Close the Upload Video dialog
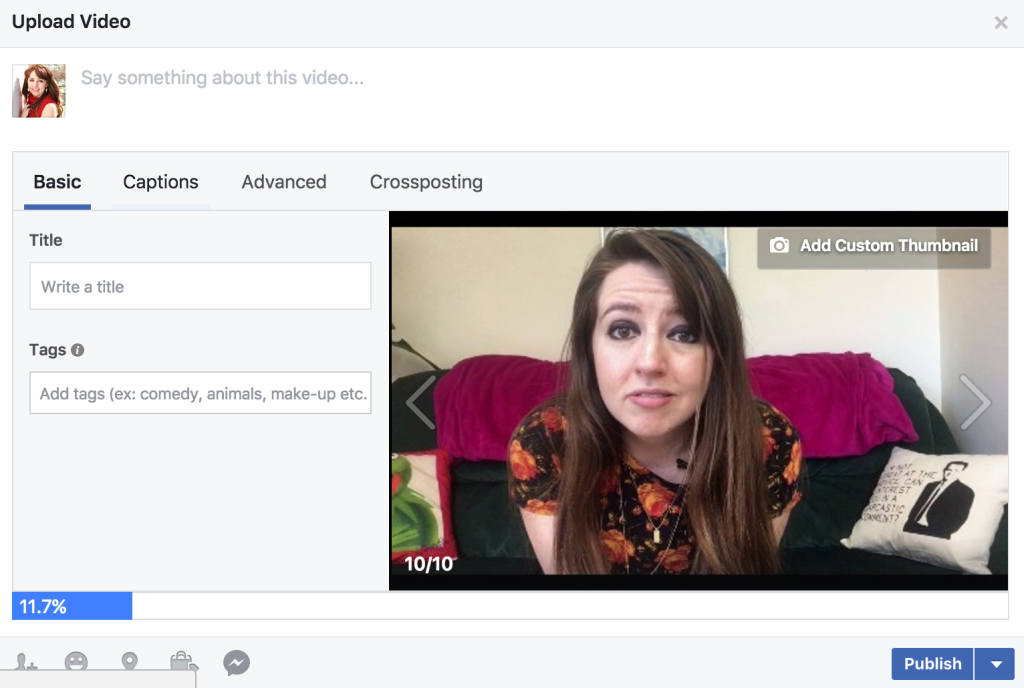The image size is (1024, 688). point(1001,21)
